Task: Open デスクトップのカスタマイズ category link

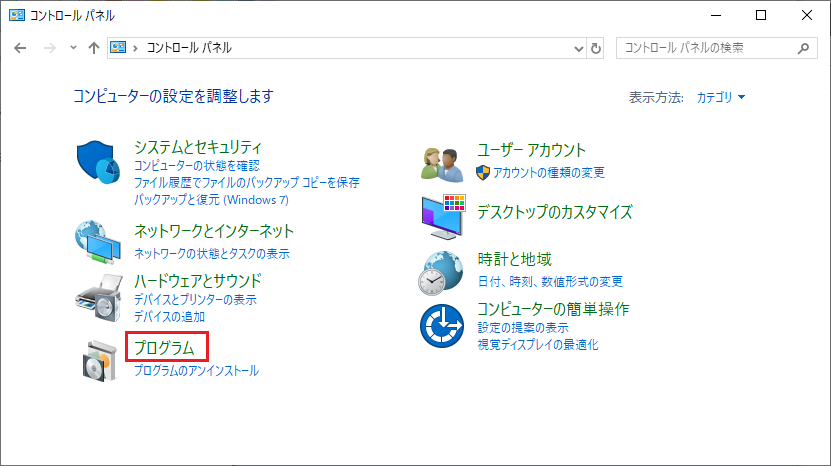Action: 555,212
